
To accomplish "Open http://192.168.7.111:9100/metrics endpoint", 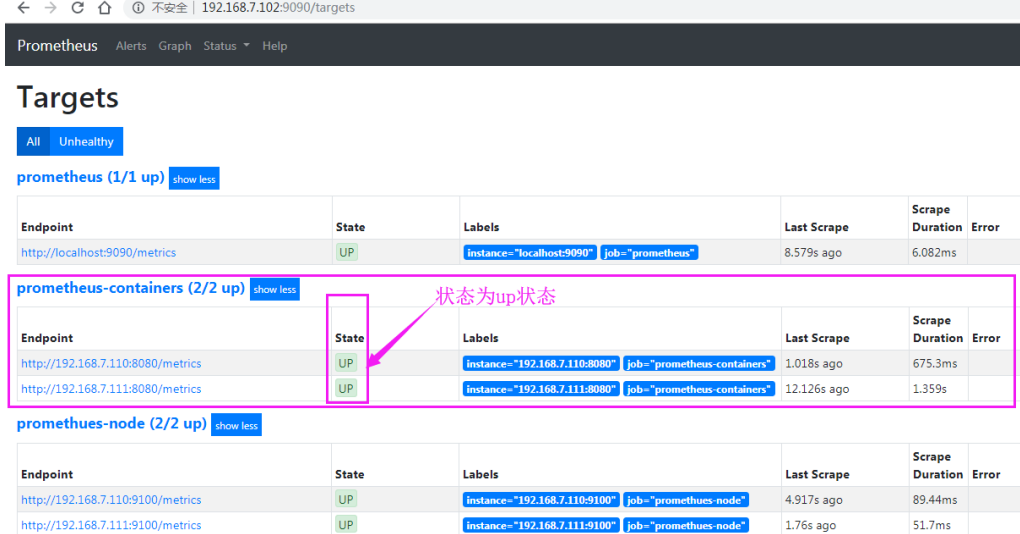I will [x=111, y=525].
